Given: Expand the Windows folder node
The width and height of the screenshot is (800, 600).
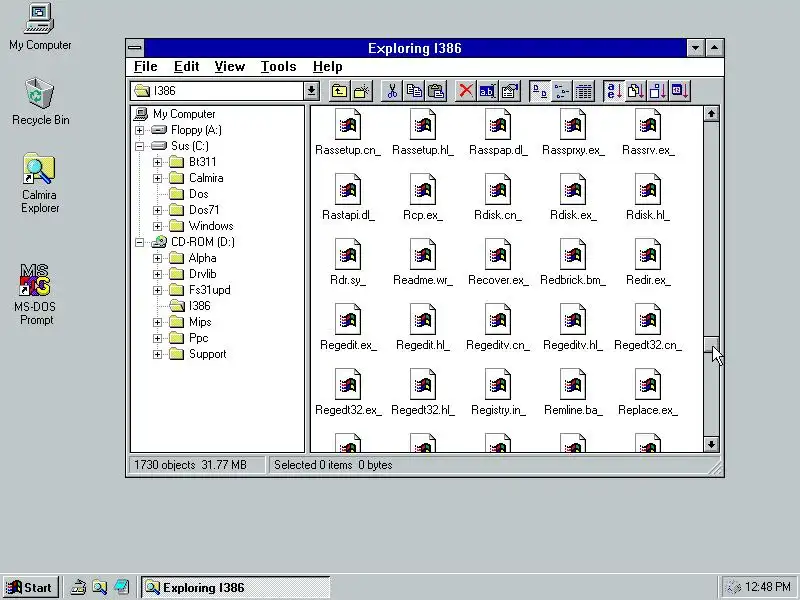Looking at the screenshot, I should coord(157,226).
